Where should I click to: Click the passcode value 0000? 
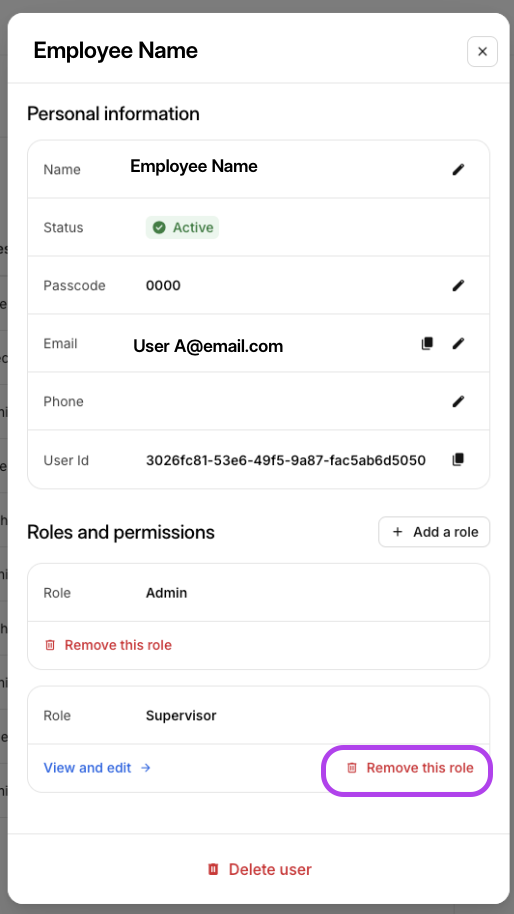pyautogui.click(x=163, y=286)
